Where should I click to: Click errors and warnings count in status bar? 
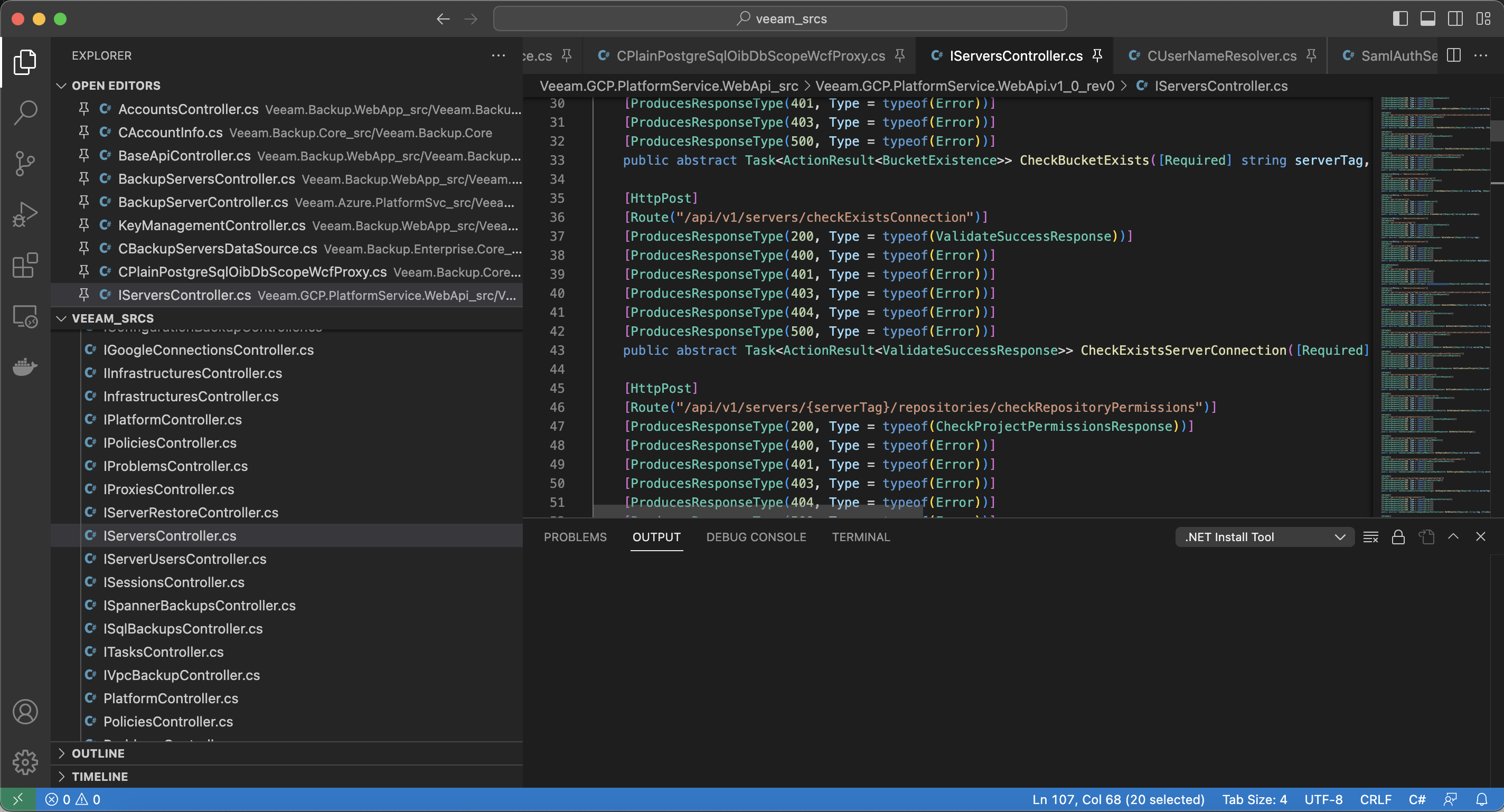click(73, 799)
